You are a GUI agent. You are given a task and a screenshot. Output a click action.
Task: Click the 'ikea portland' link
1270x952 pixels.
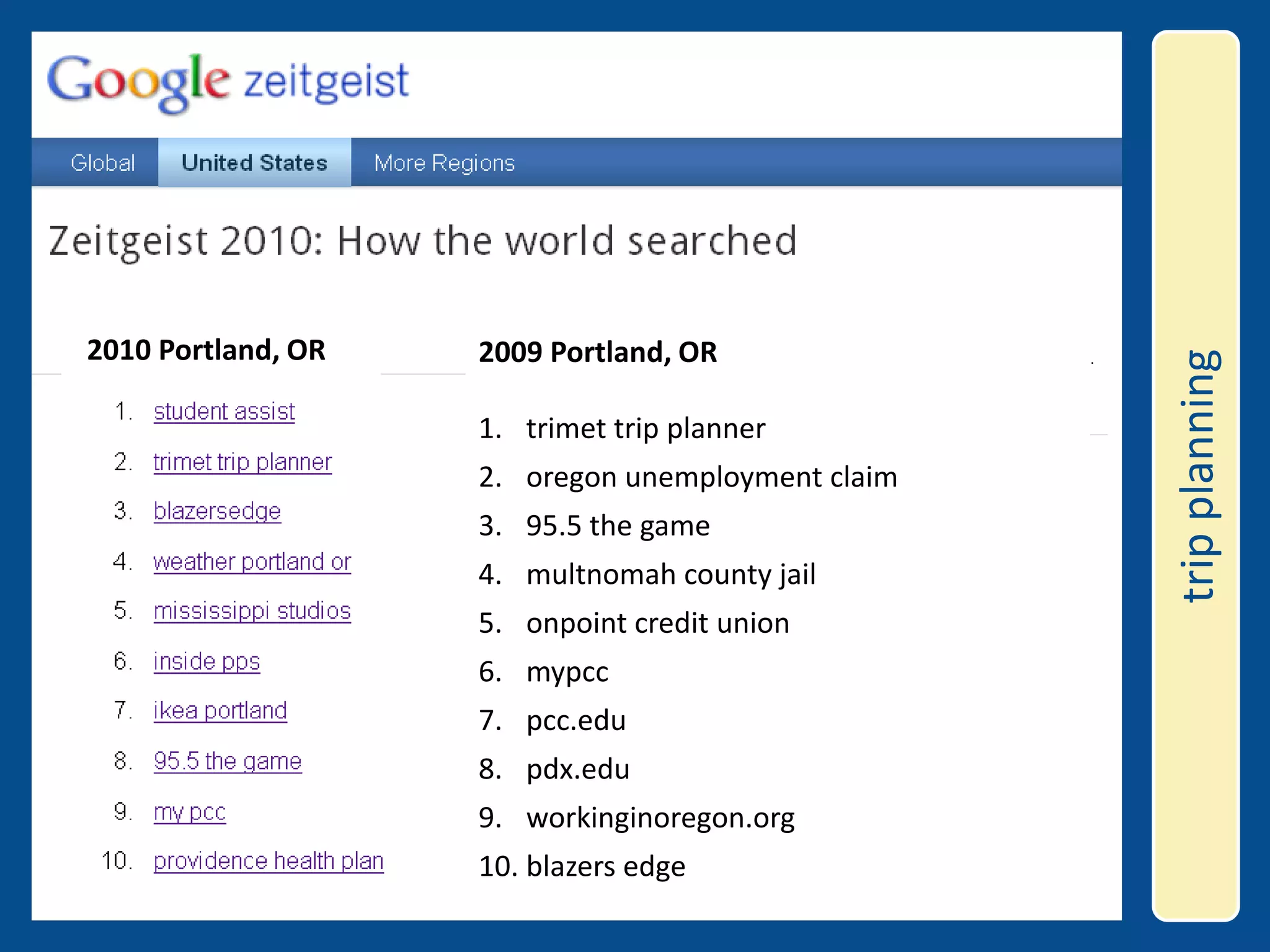click(x=220, y=710)
